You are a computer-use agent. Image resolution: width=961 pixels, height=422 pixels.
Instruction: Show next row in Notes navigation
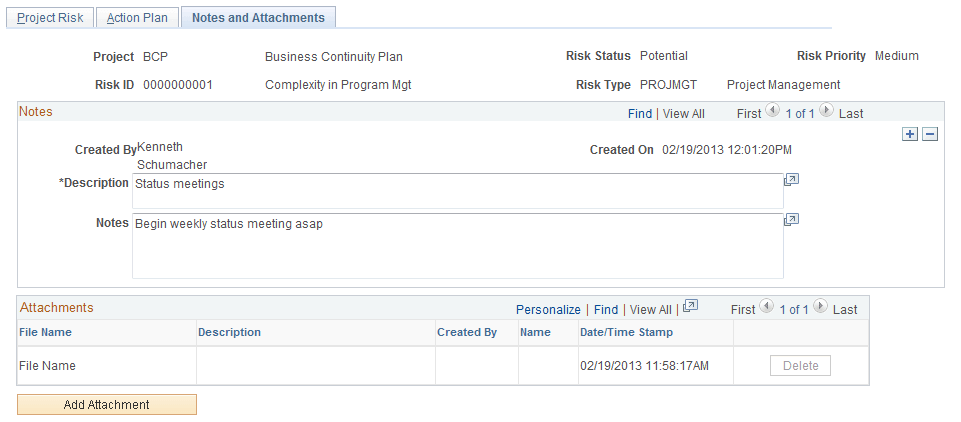coord(826,112)
